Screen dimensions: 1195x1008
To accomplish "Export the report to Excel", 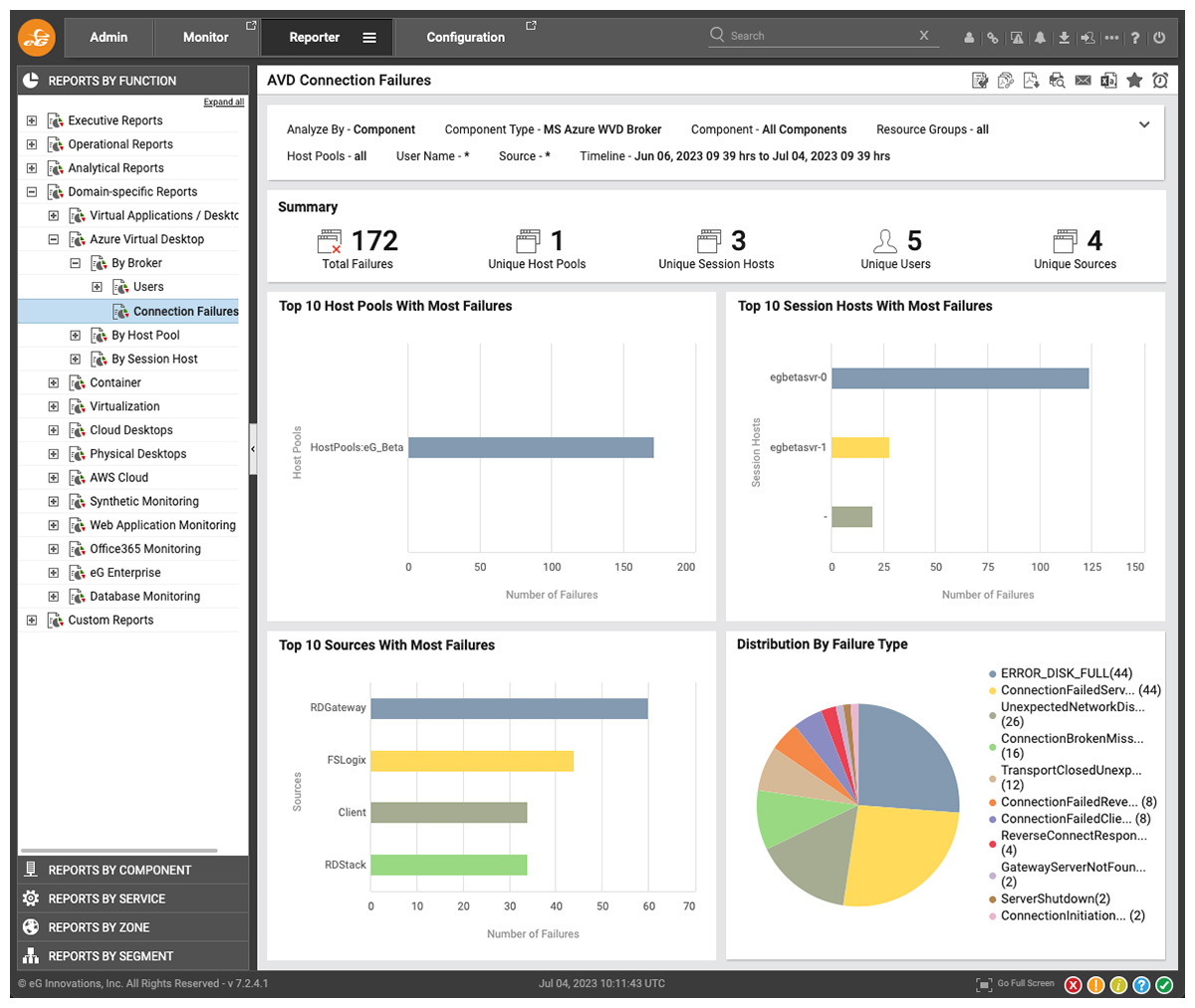I will point(1108,81).
